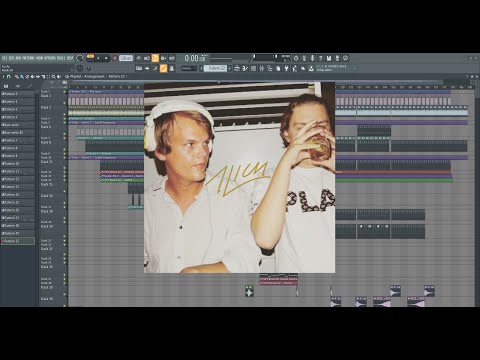Mute Track 1 via its green dot
Screen dimensions: 480x360
(x=65, y=91)
